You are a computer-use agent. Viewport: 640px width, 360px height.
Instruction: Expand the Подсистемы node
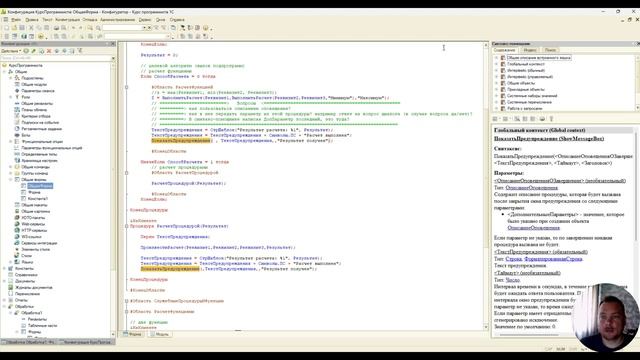11,78
